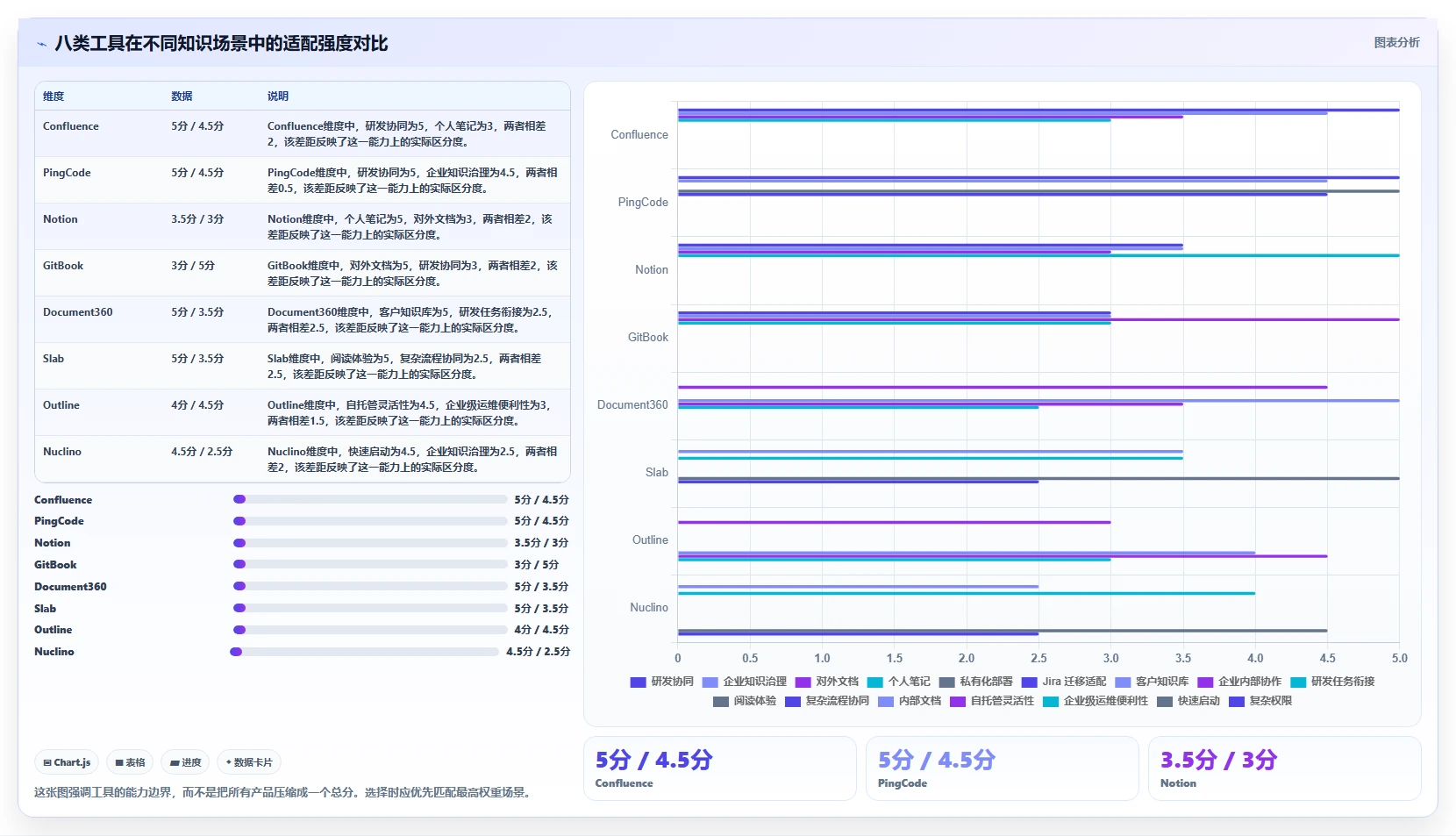This screenshot has width=1456, height=836.
Task: Open the Notion score card
Action: [x=1285, y=768]
